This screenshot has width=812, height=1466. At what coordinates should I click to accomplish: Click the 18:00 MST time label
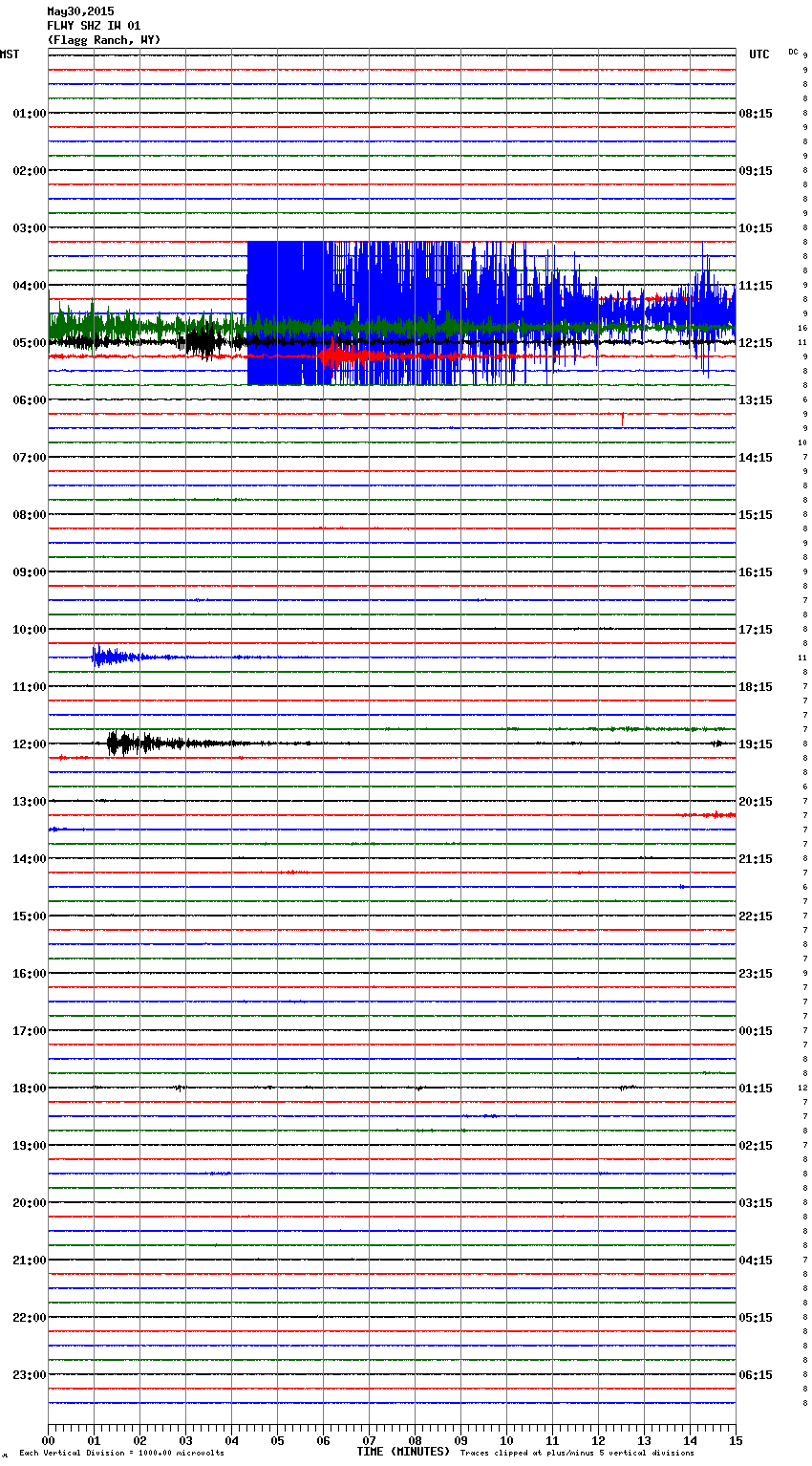30,1089
